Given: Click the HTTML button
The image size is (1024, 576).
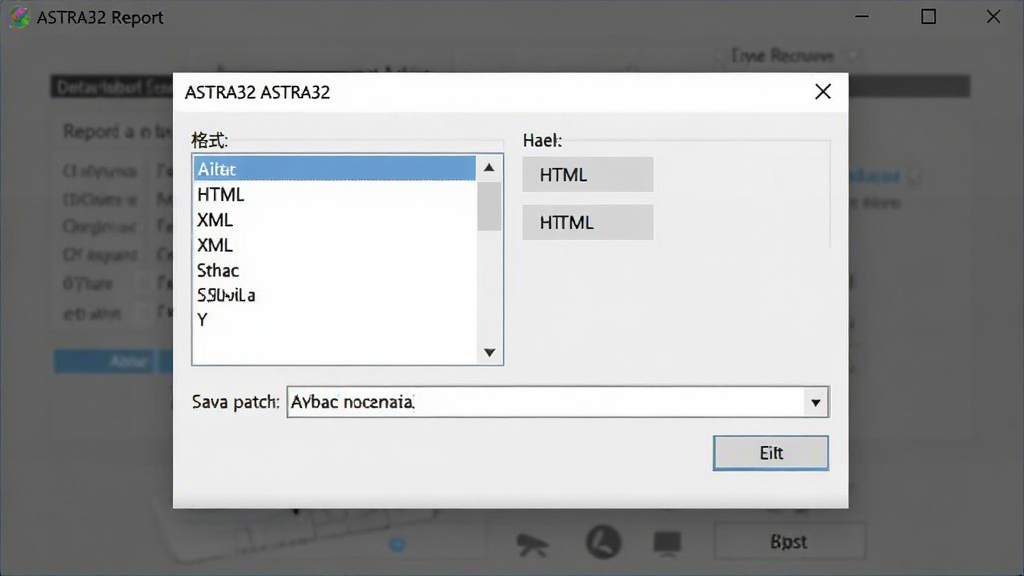Looking at the screenshot, I should click(588, 222).
